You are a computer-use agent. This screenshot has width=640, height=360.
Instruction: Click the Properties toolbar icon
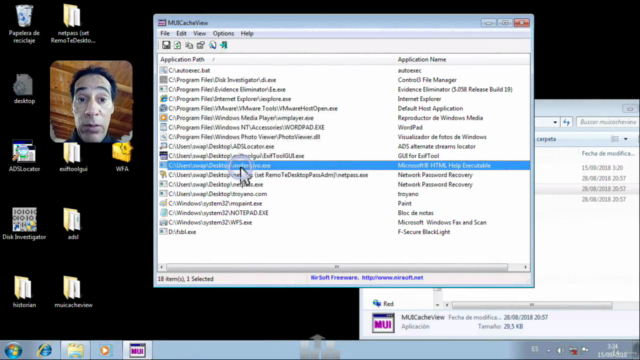click(x=200, y=45)
